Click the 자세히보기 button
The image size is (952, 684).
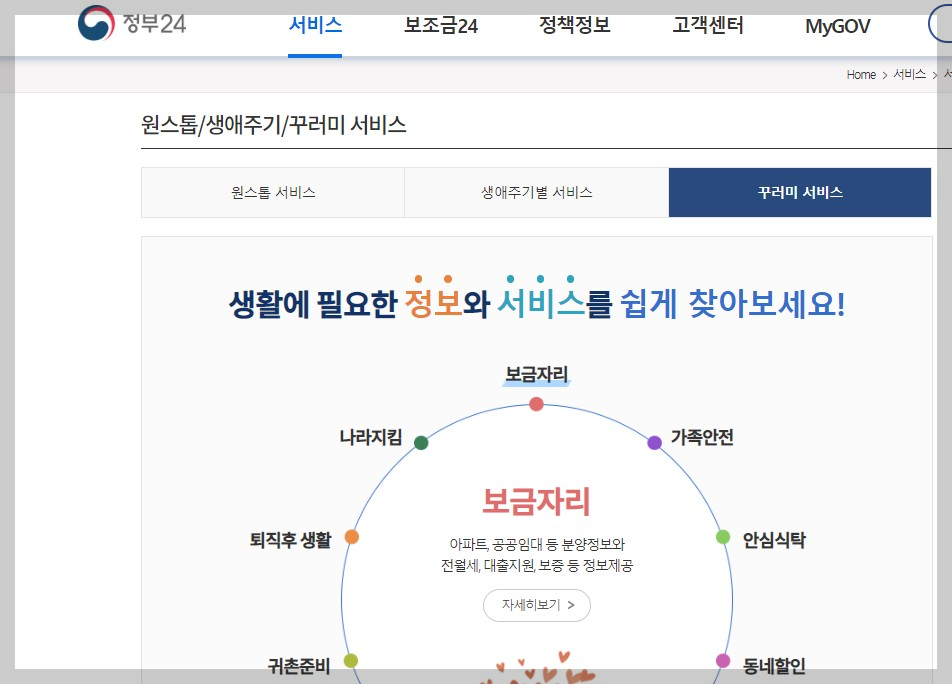tap(537, 605)
